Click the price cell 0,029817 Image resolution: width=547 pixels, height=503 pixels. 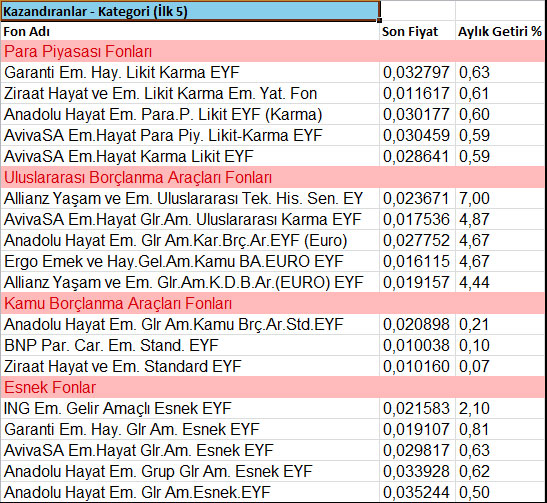[417, 450]
